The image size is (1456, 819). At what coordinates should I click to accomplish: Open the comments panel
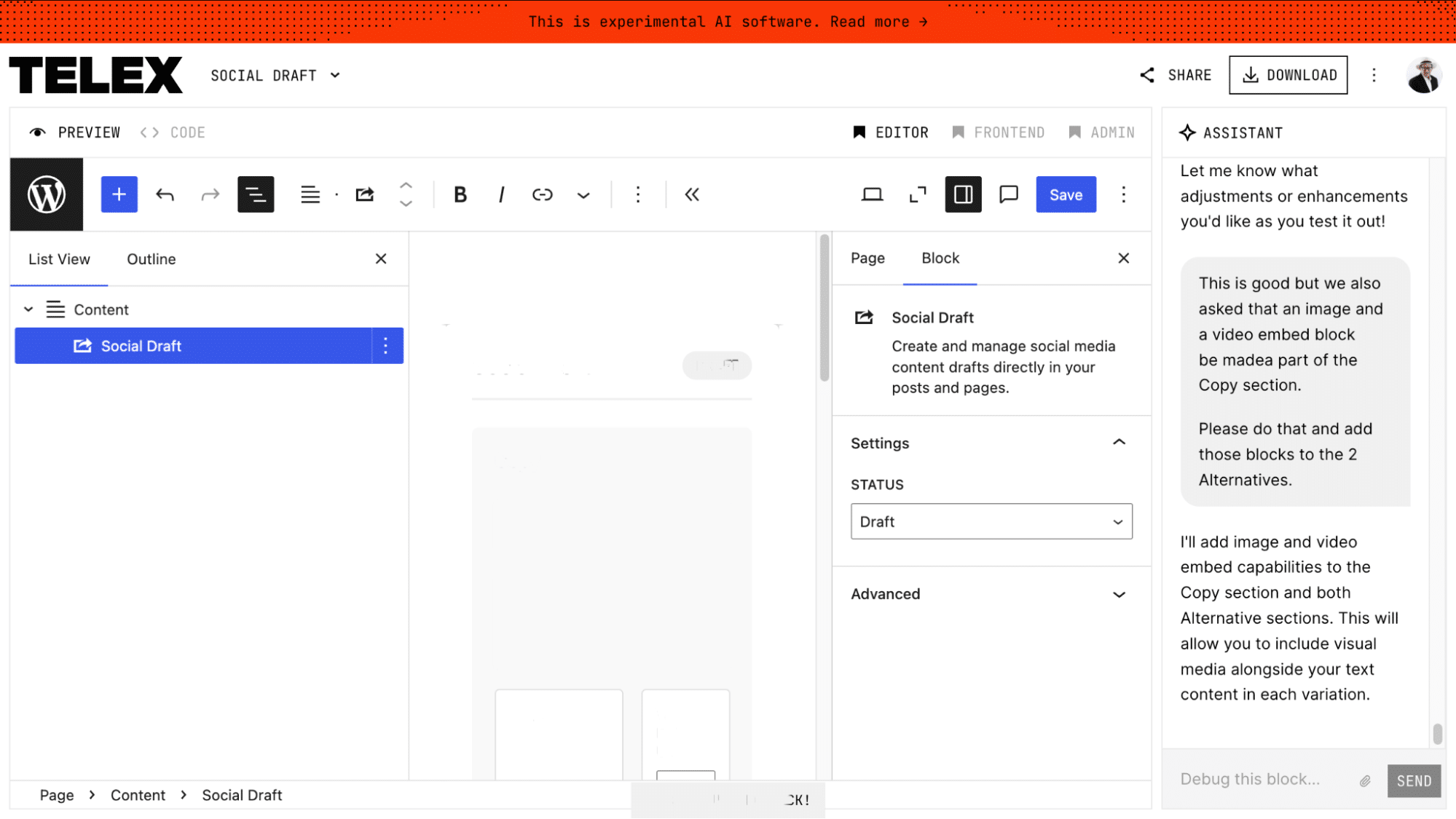point(1008,194)
